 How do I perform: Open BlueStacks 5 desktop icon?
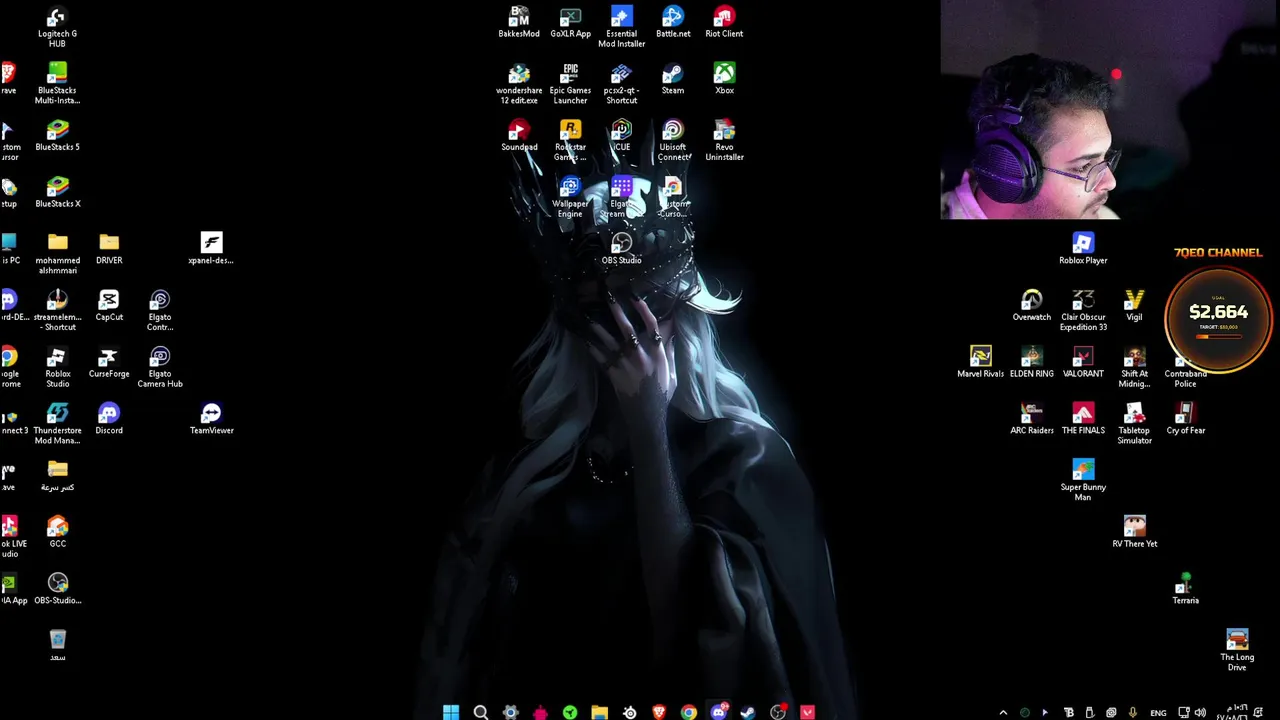[x=57, y=136]
